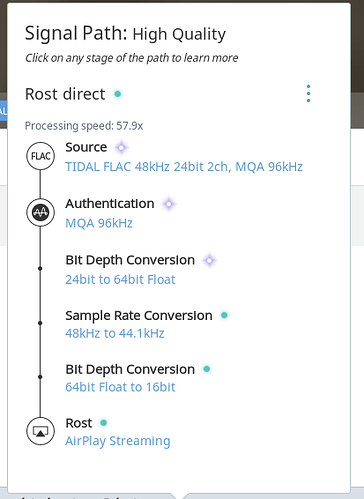Open the three-dot options menu for Rost direct
The image size is (364, 499).
[308, 94]
